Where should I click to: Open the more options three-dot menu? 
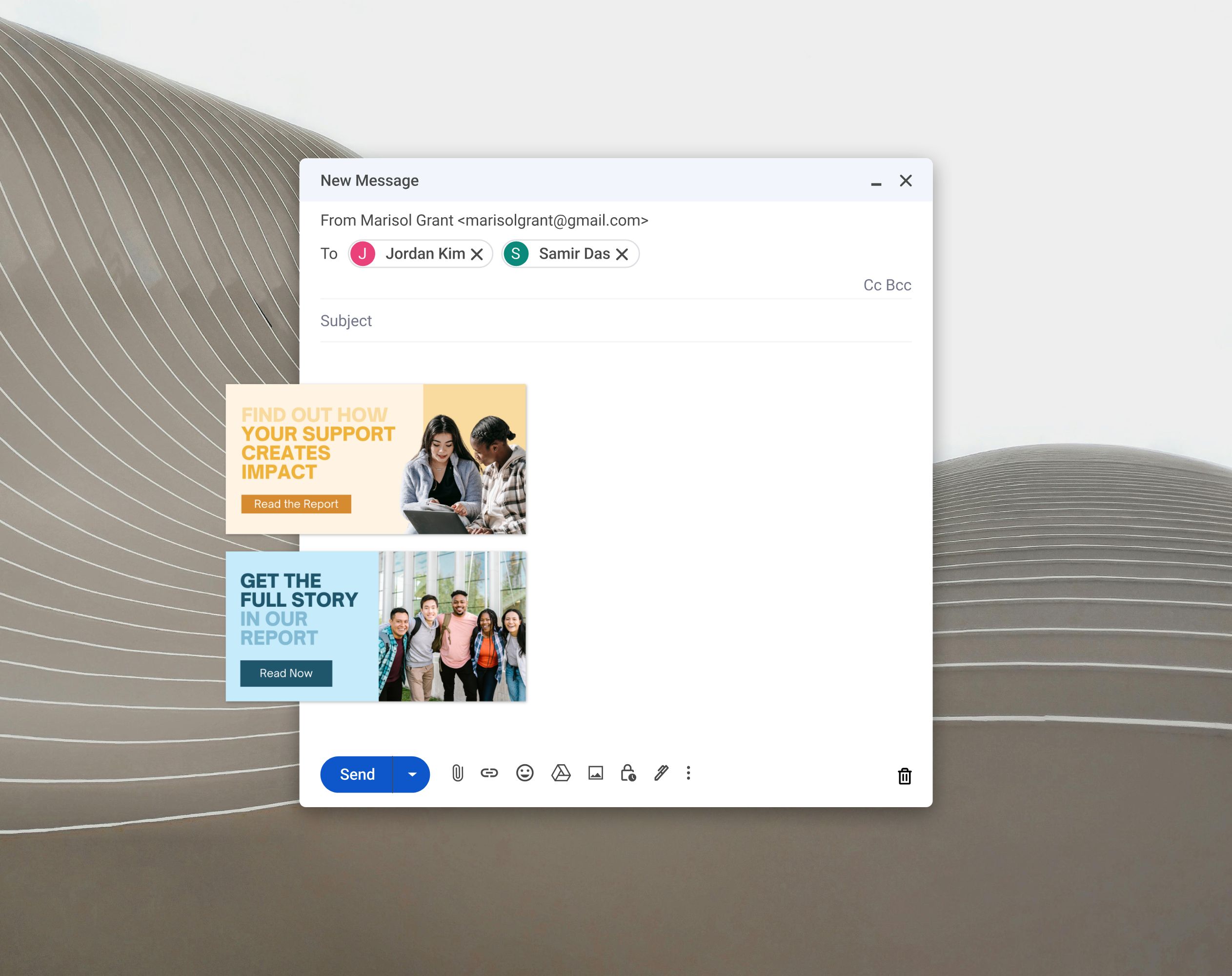pyautogui.click(x=688, y=773)
